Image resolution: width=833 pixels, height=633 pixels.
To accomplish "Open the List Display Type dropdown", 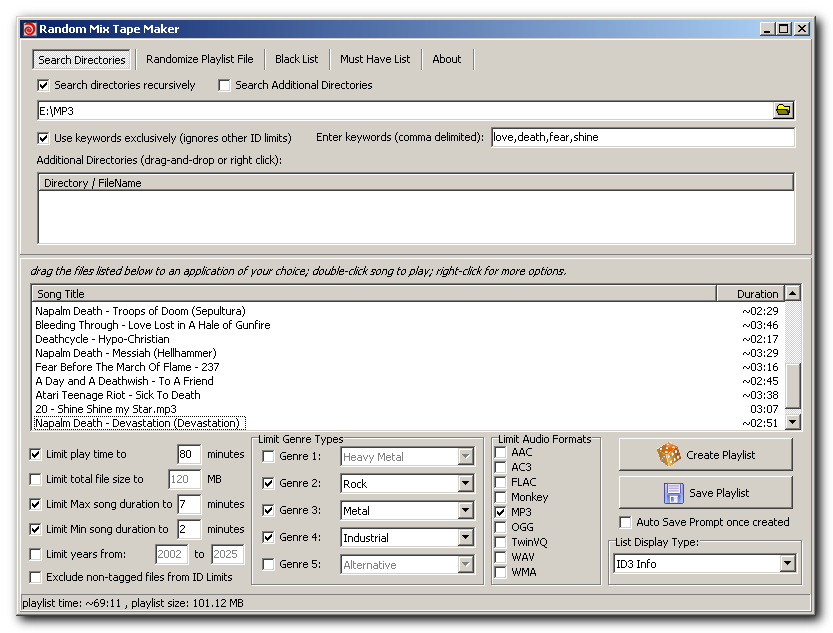I will (787, 564).
